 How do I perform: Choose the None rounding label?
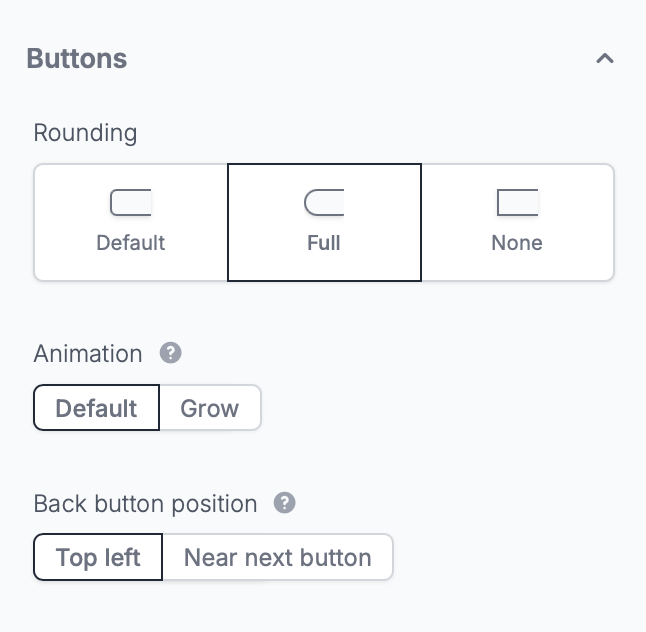point(517,243)
